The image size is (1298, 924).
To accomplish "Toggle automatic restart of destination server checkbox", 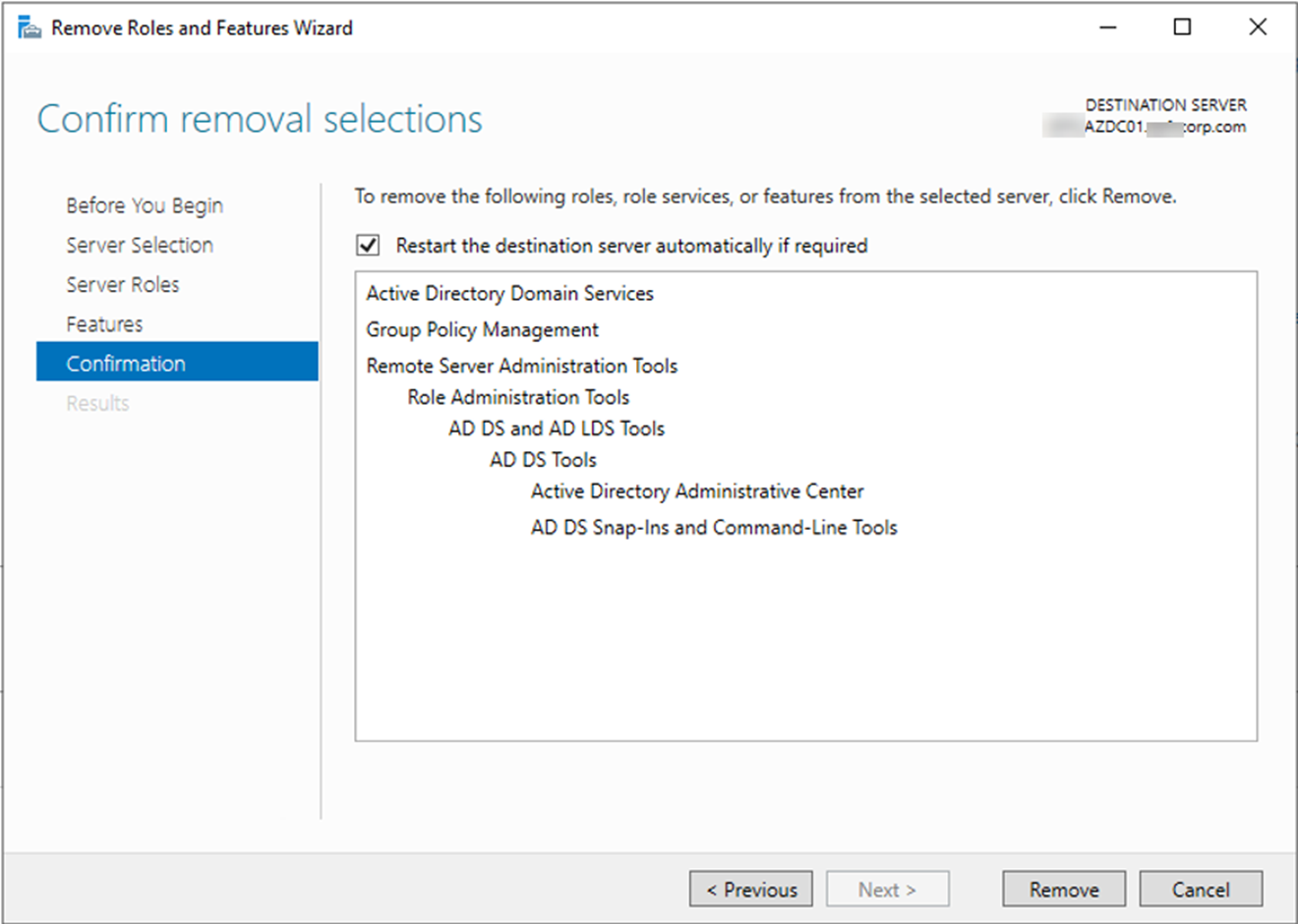I will coord(368,245).
